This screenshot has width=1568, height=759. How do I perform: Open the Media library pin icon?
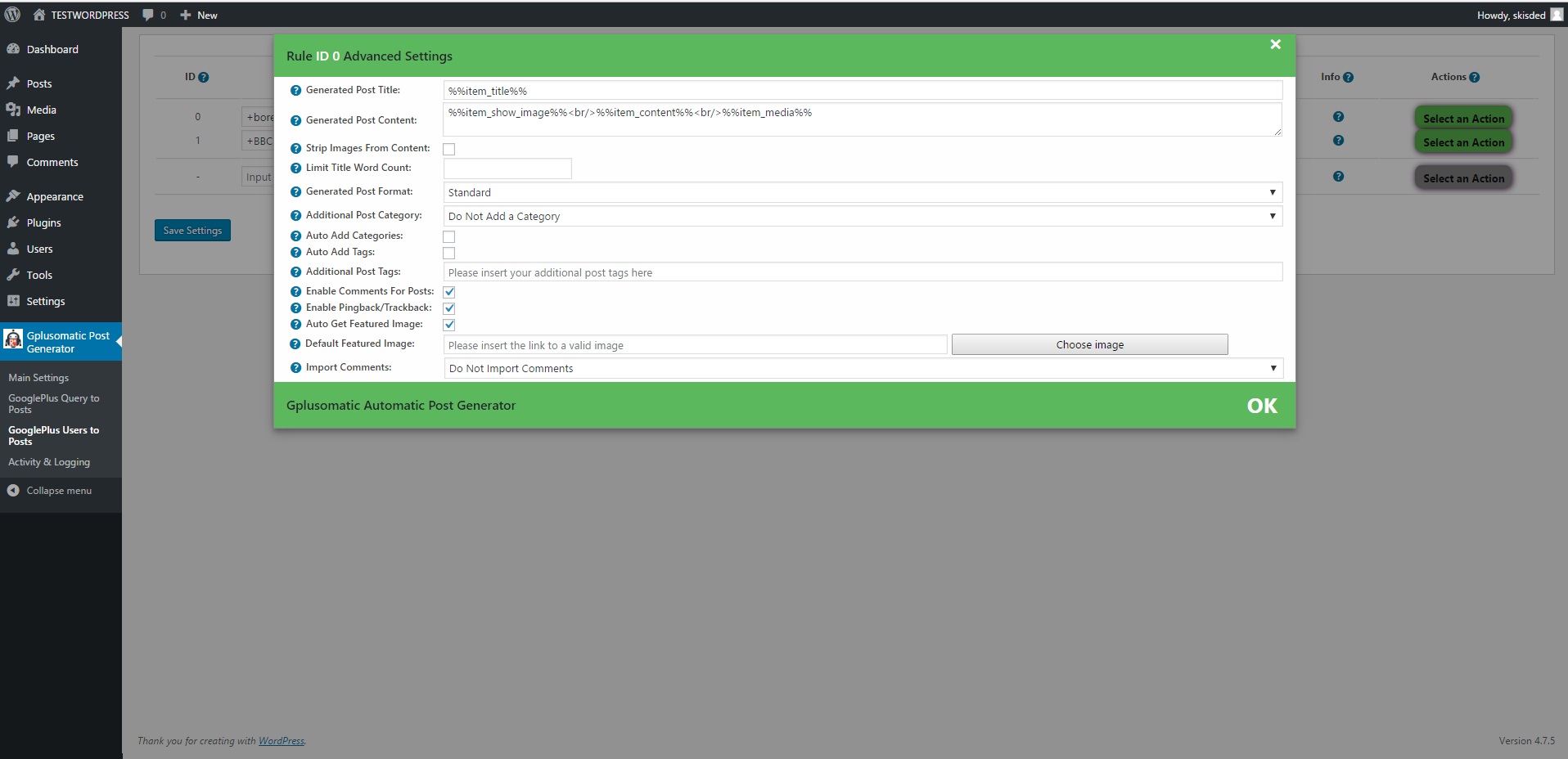(x=13, y=110)
